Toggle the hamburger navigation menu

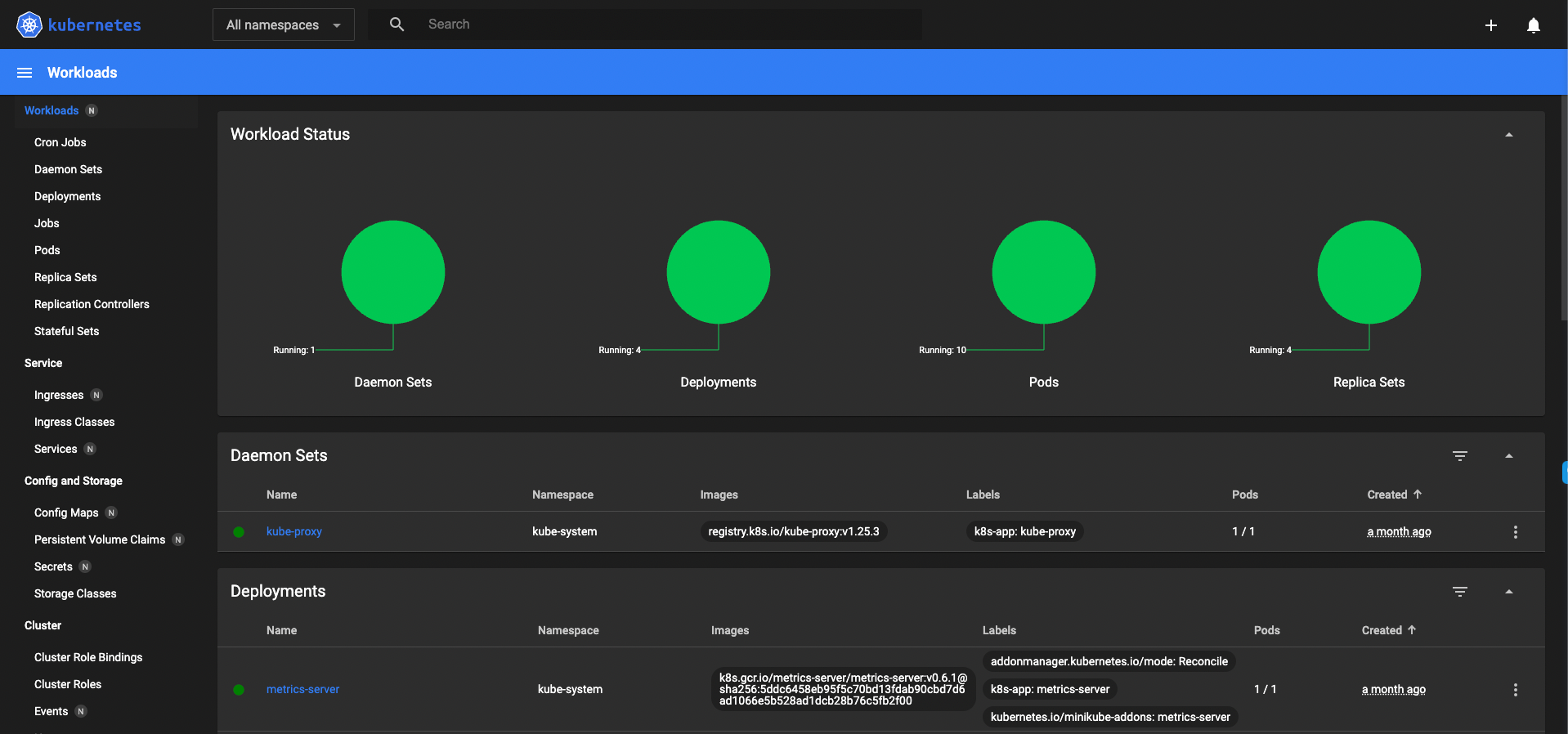[25, 73]
